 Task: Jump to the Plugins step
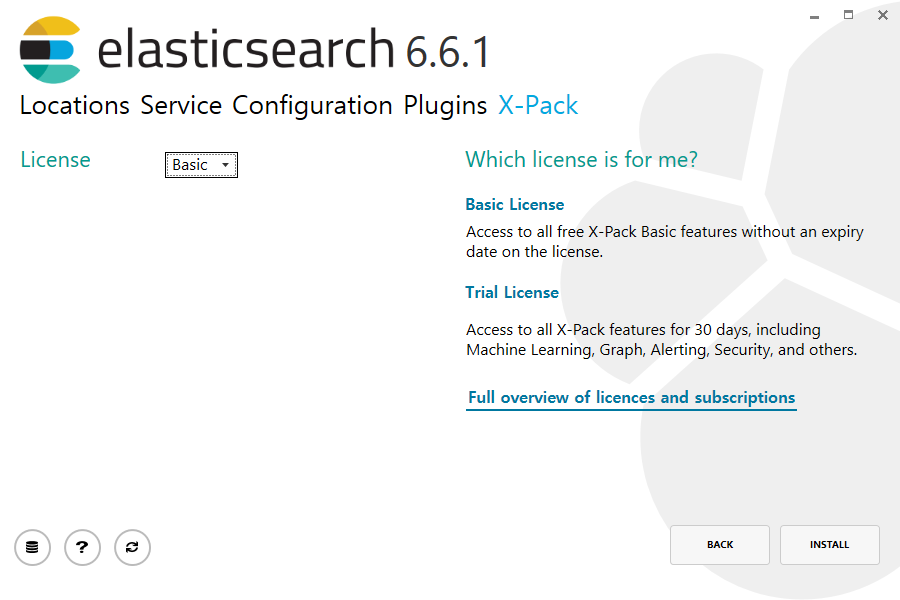pos(445,106)
